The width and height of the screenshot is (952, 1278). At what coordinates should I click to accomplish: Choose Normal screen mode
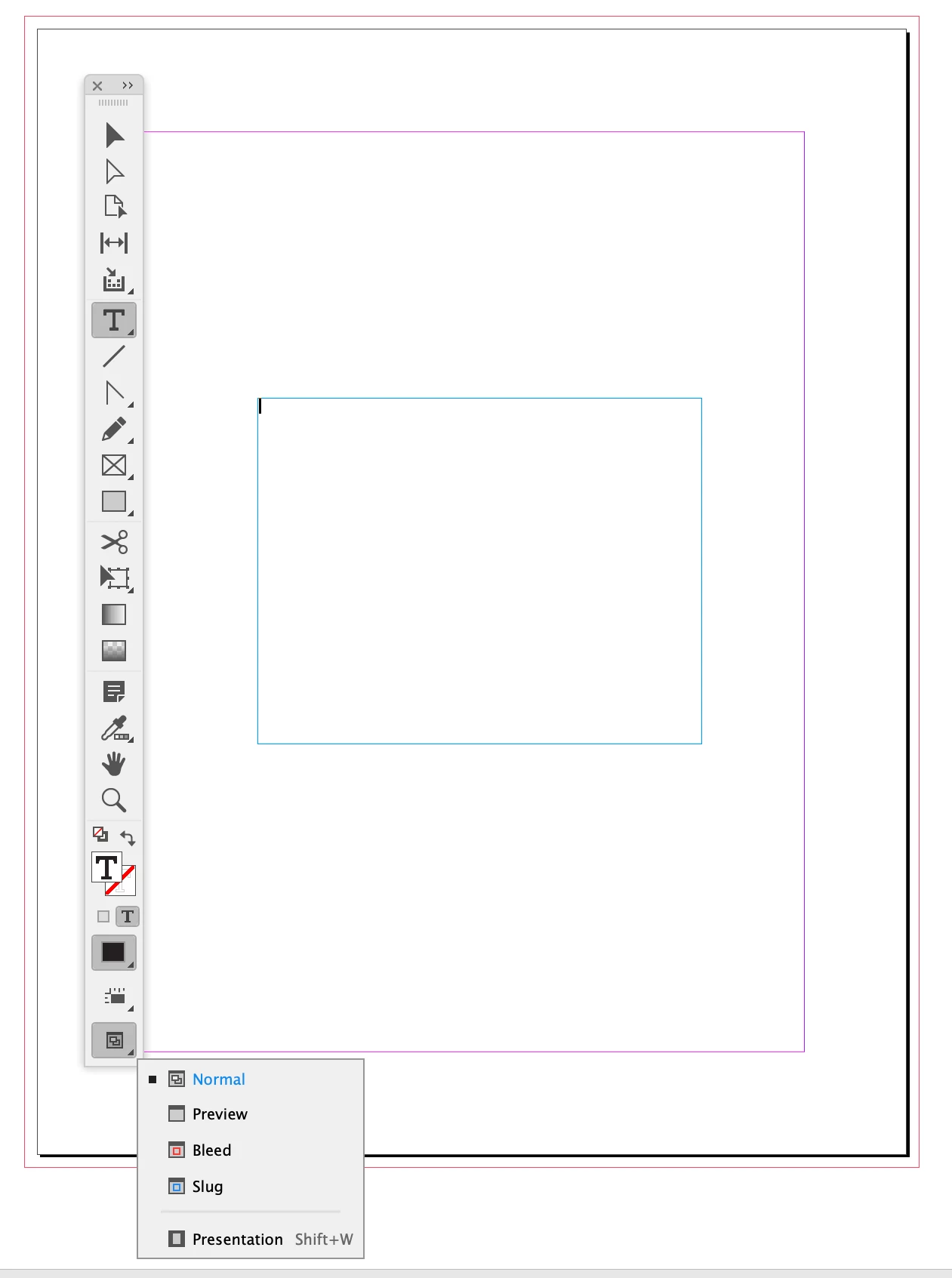(x=251, y=1079)
